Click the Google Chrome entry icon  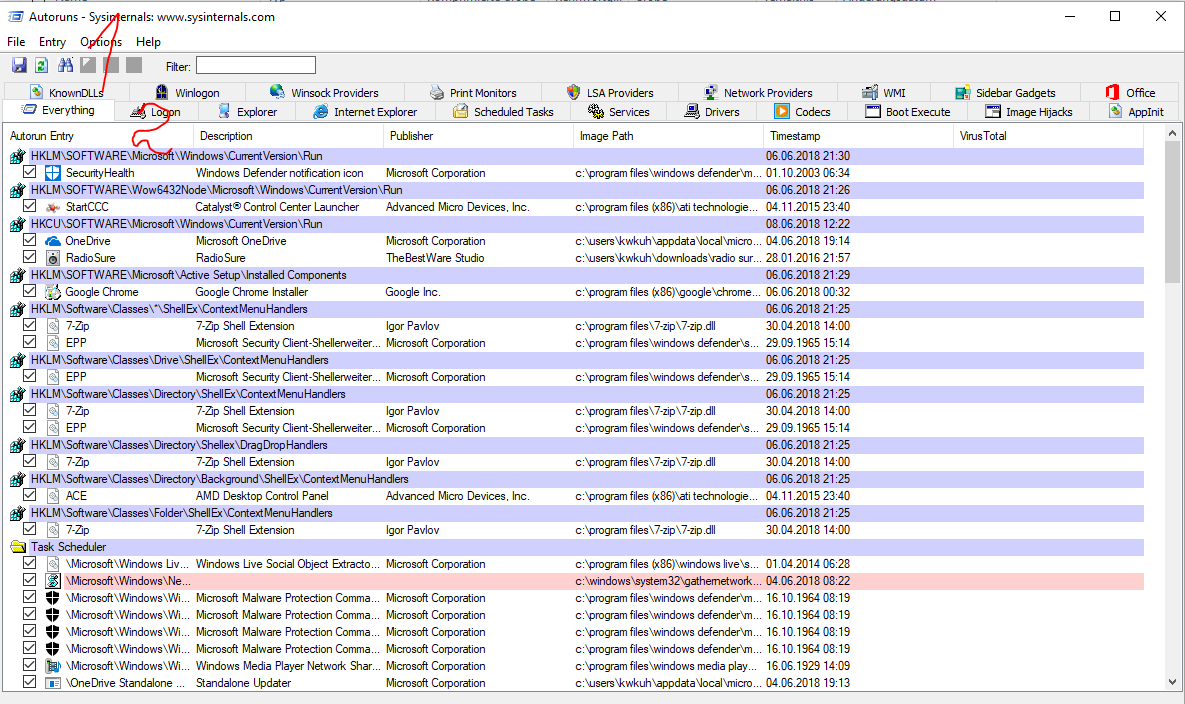(53, 292)
